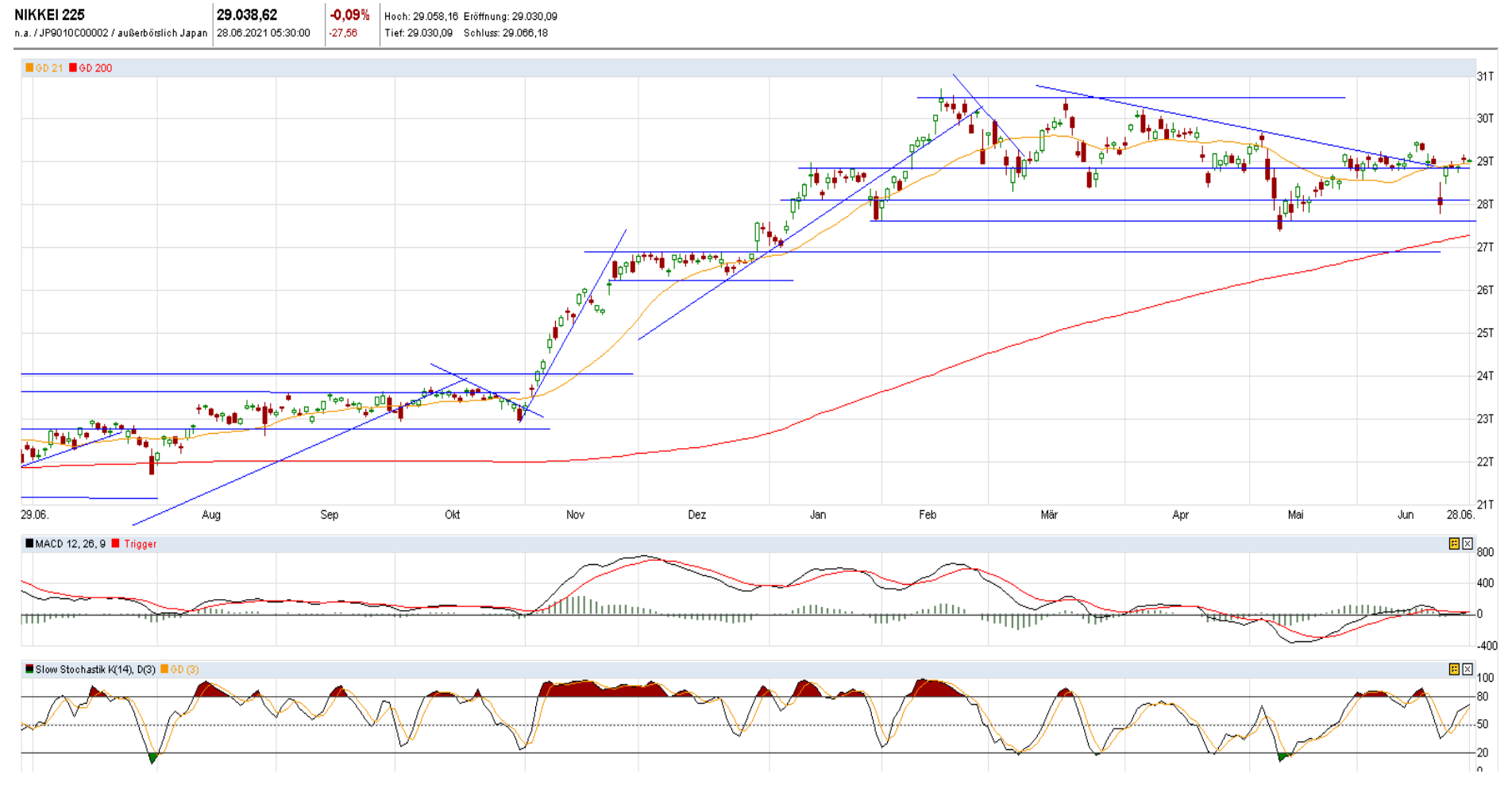Click the Eröffnung: 29.030,09 value
This screenshot has width=1512, height=785.
pos(511,16)
